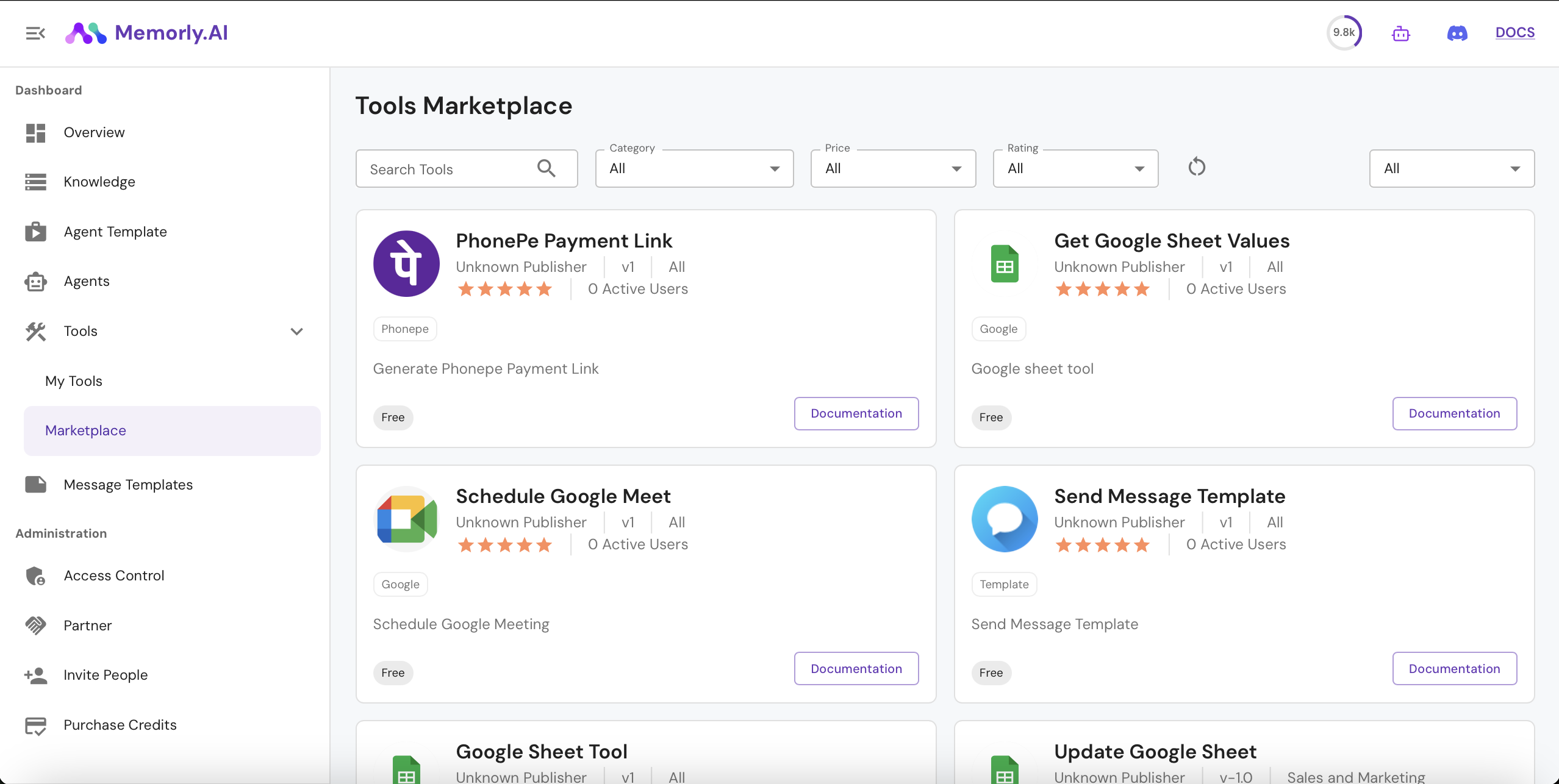This screenshot has width=1559, height=784.
Task: Click the PhonePe logo thumbnail
Action: [406, 264]
